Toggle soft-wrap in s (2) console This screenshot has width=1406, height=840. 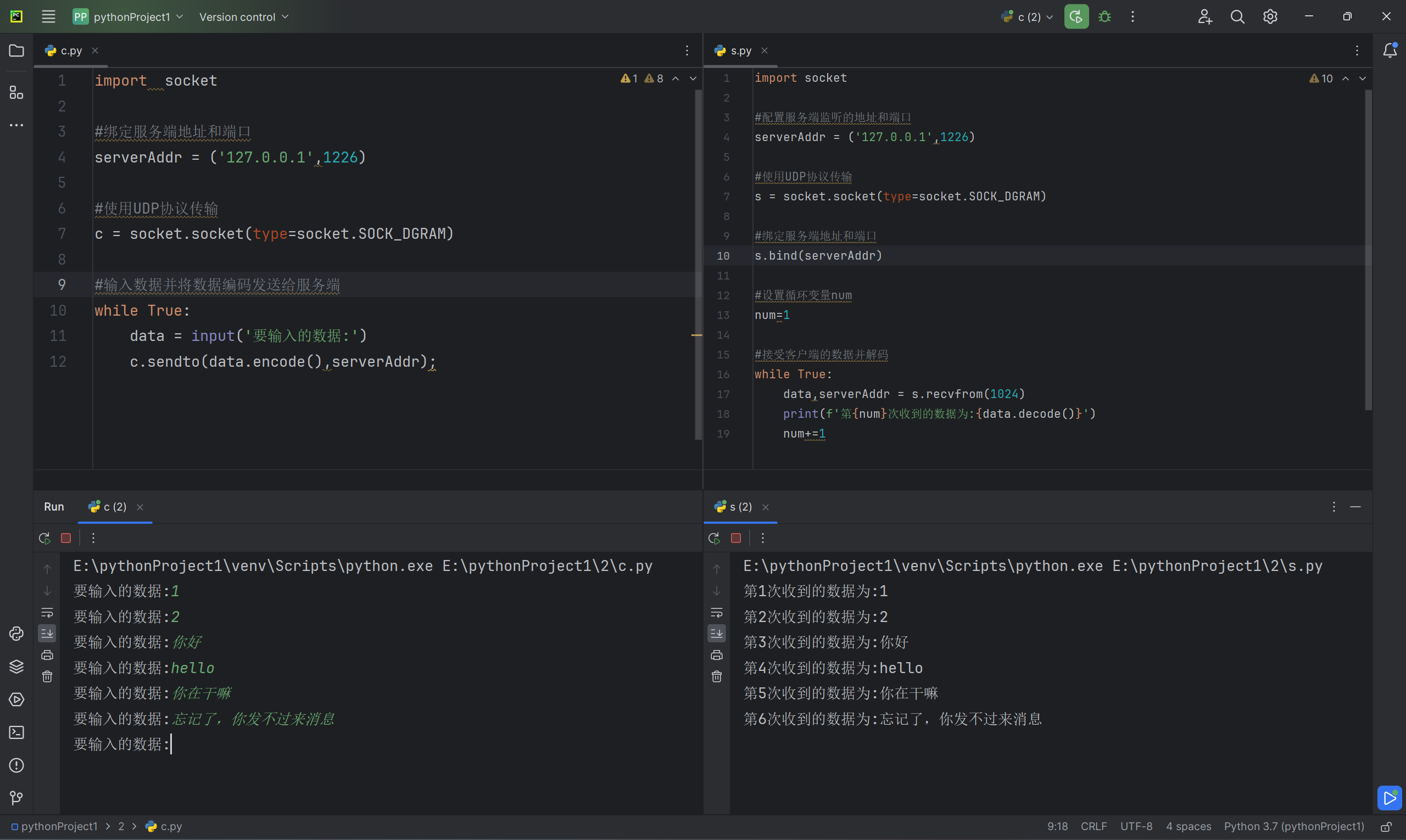coord(717,613)
